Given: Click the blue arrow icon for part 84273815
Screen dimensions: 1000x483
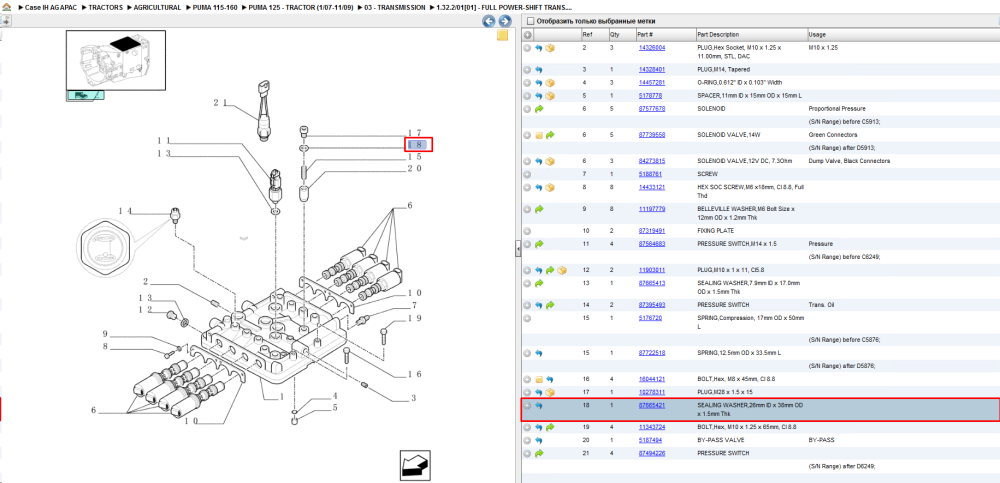Looking at the screenshot, I should click(538, 161).
